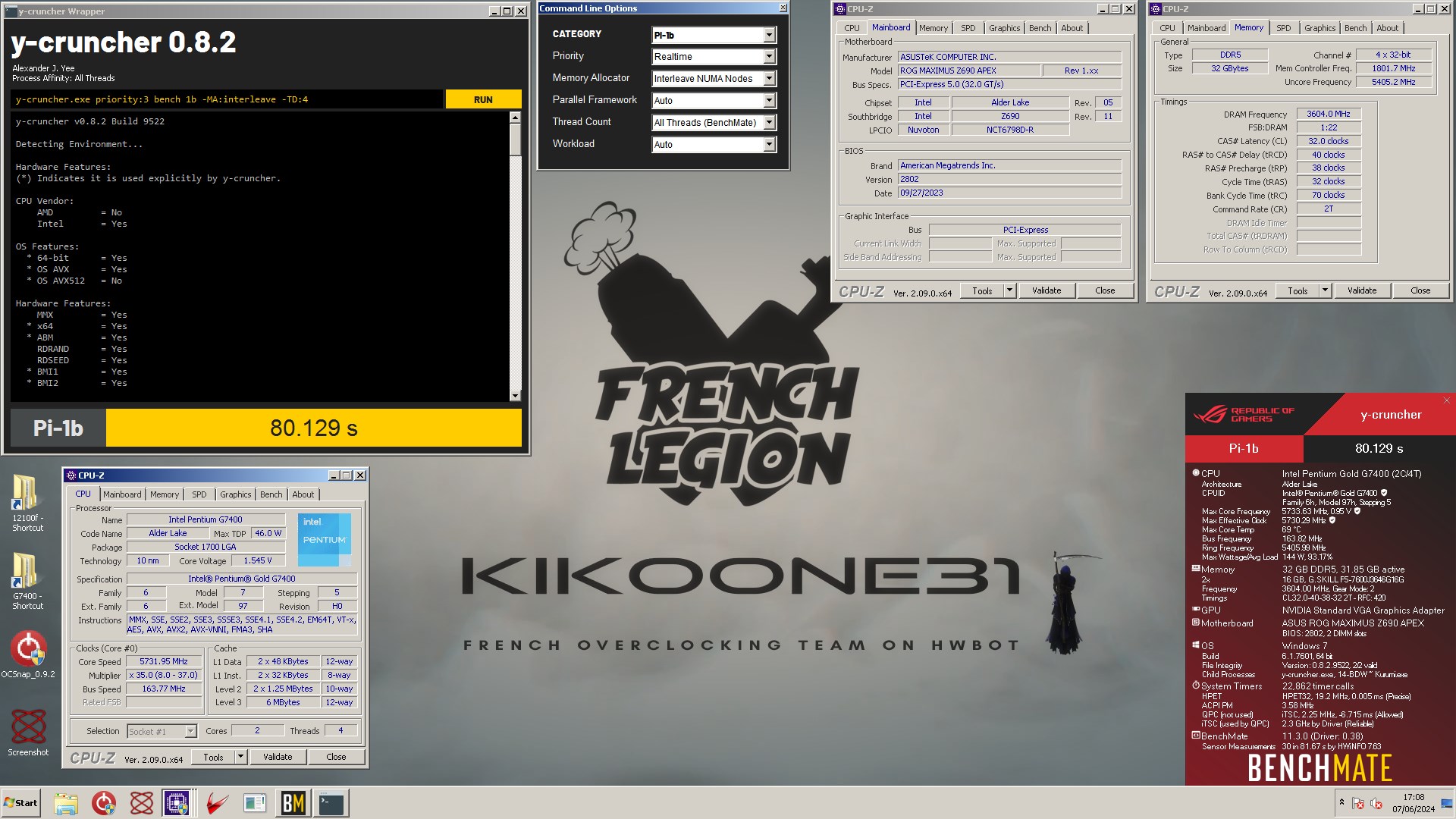Screen dimensions: 1456x819
Task: Click the Intel Pentium logo in CPU-Z
Action: click(324, 540)
